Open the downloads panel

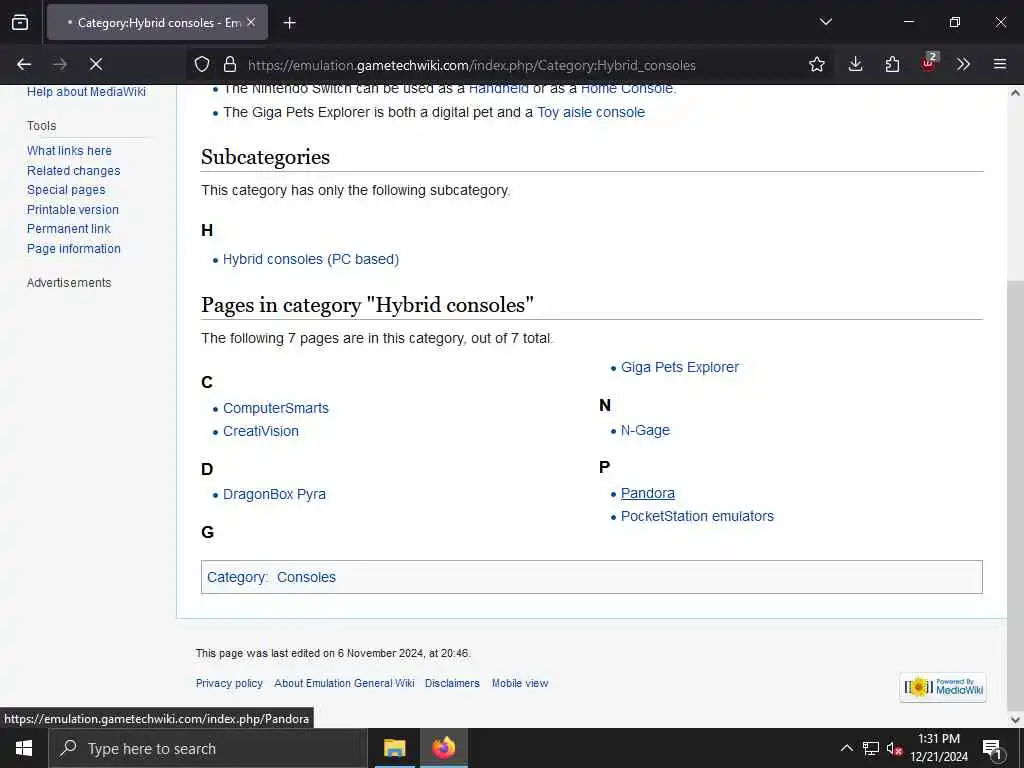[x=856, y=64]
